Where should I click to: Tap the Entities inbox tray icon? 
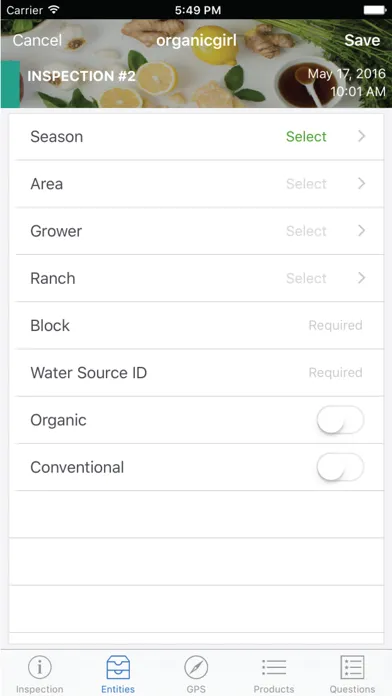pos(118,667)
